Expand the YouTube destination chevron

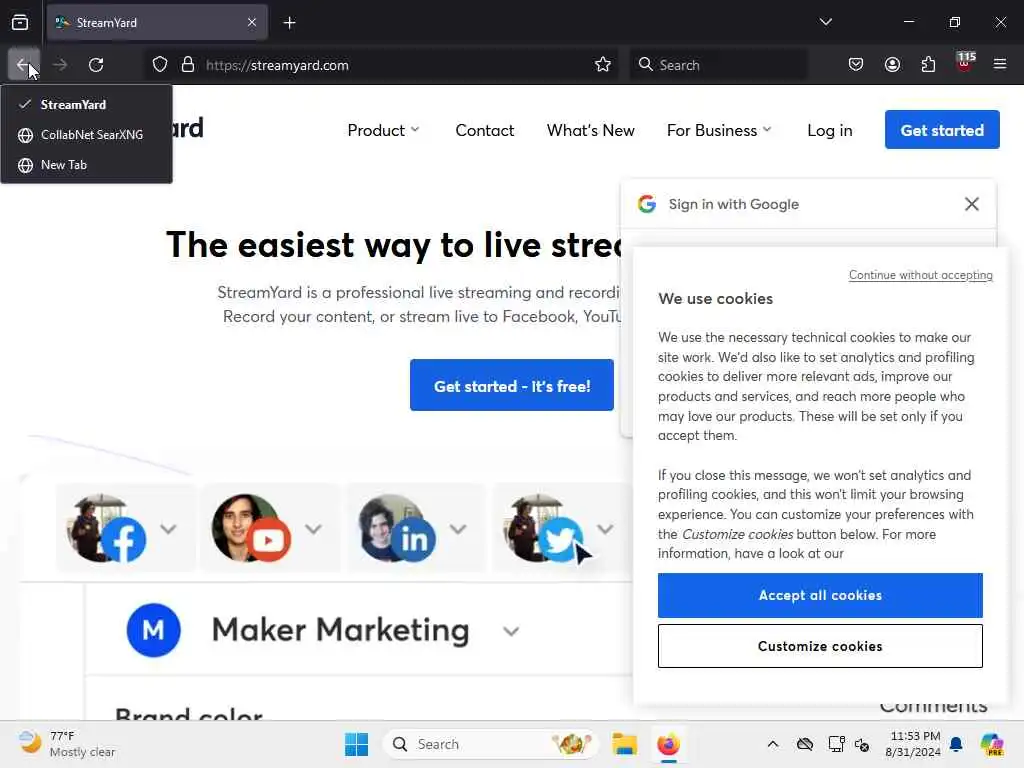(313, 529)
